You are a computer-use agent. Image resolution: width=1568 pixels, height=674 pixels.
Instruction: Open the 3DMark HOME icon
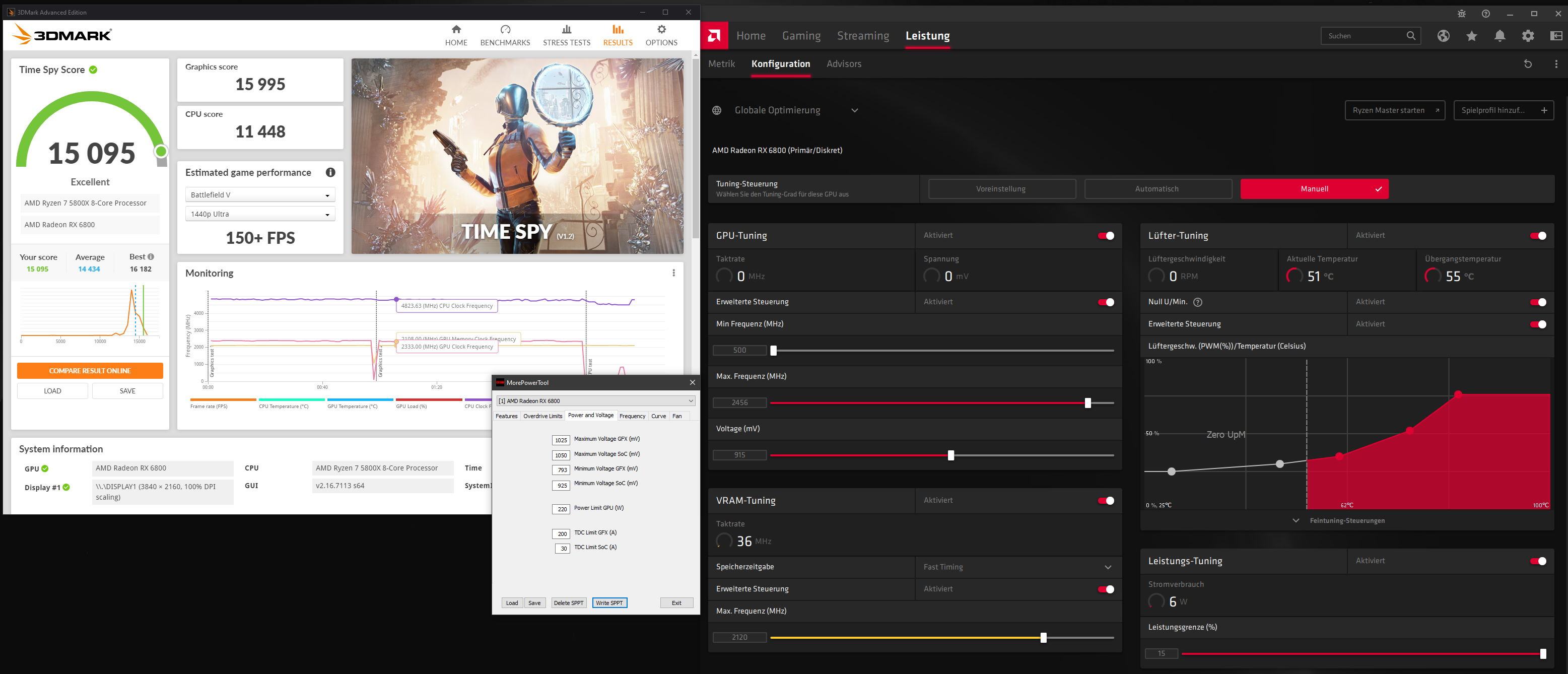pyautogui.click(x=456, y=29)
